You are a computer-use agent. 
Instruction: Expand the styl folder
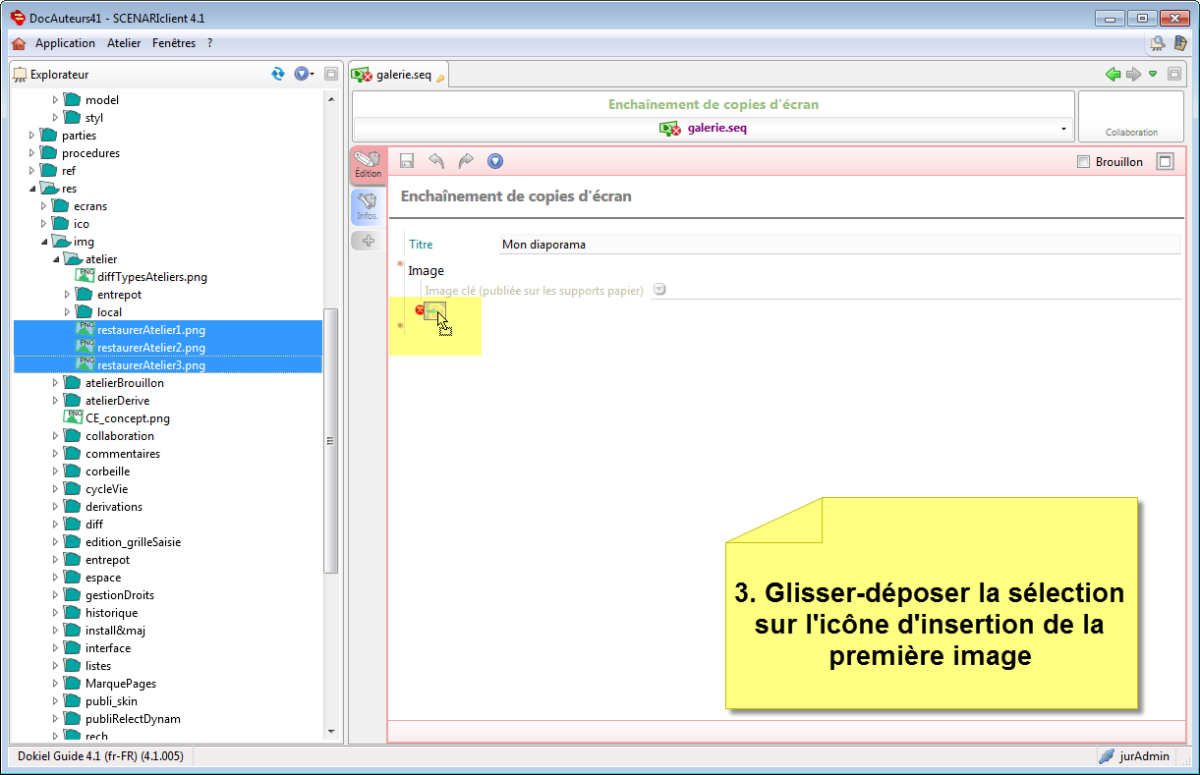click(56, 118)
